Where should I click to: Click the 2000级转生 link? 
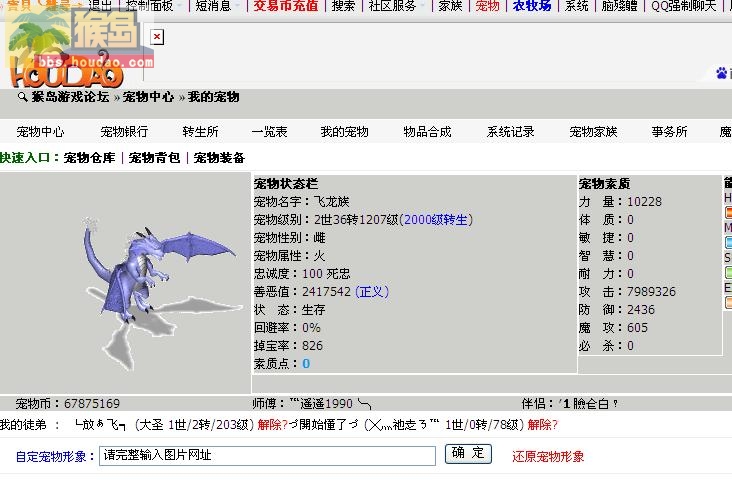click(x=436, y=220)
